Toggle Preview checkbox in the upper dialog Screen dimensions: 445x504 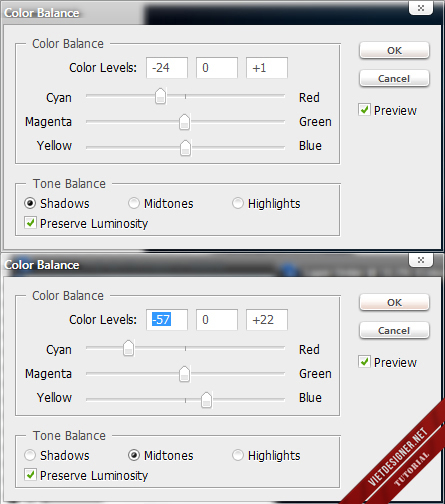[364, 110]
